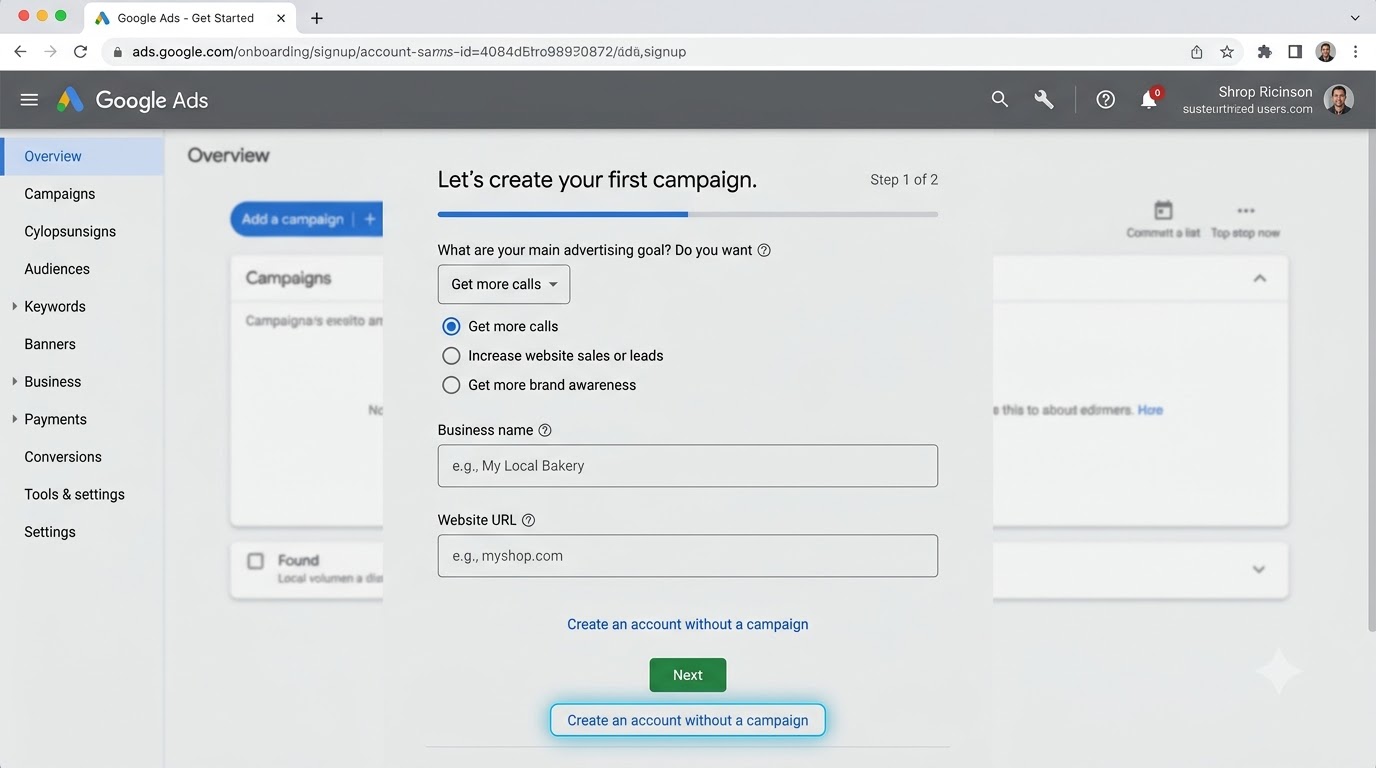The image size is (1376, 768).
Task: Click the highlighted Create an account without a campaign button
Action: 688,720
